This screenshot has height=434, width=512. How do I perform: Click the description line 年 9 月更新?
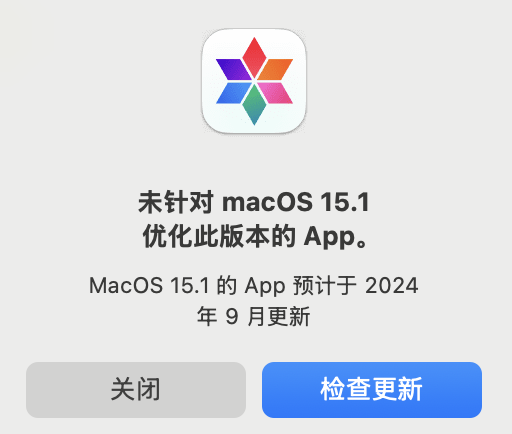pyautogui.click(x=254, y=316)
